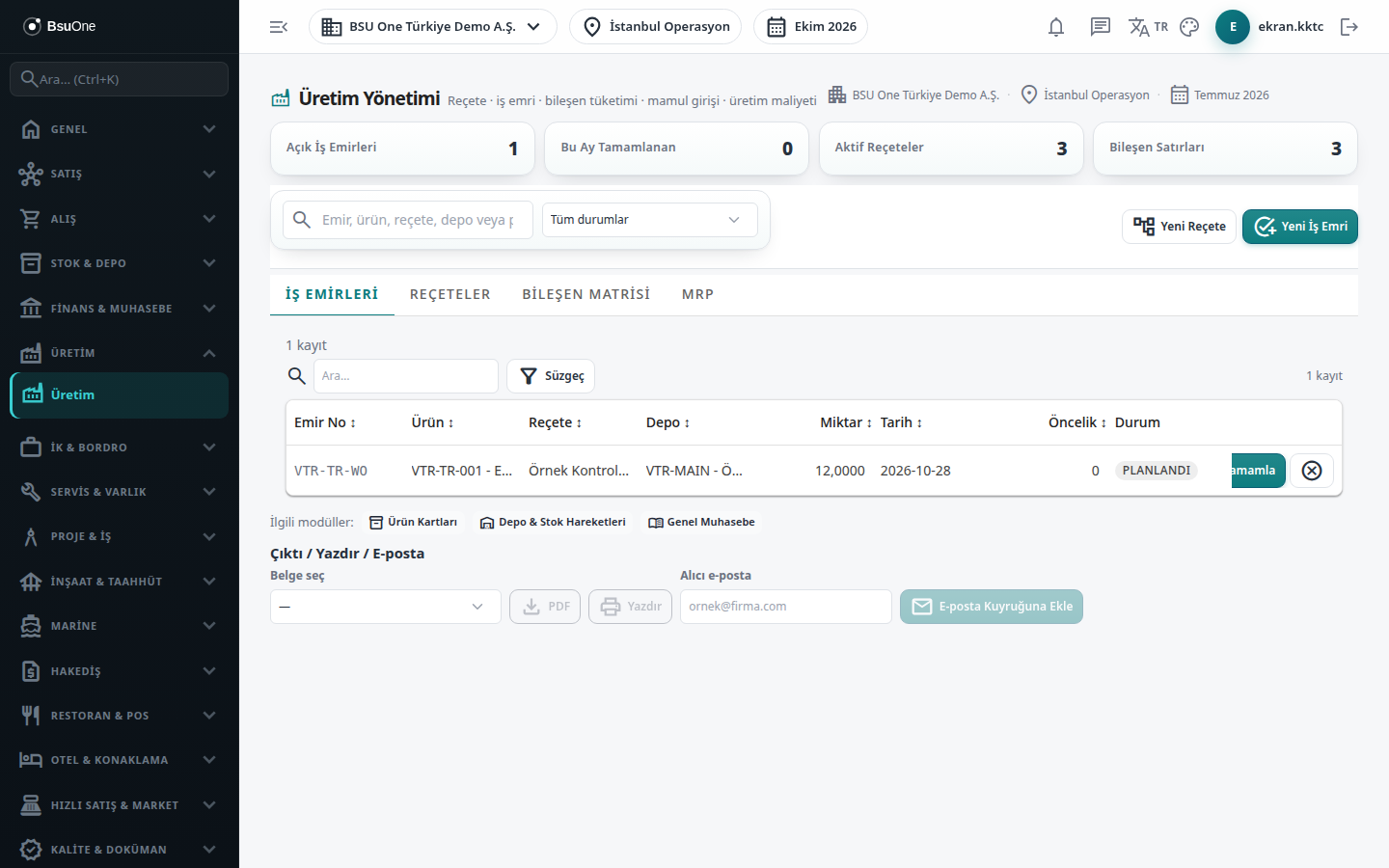
Task: Switch to the REÇETELER tab
Action: (450, 294)
